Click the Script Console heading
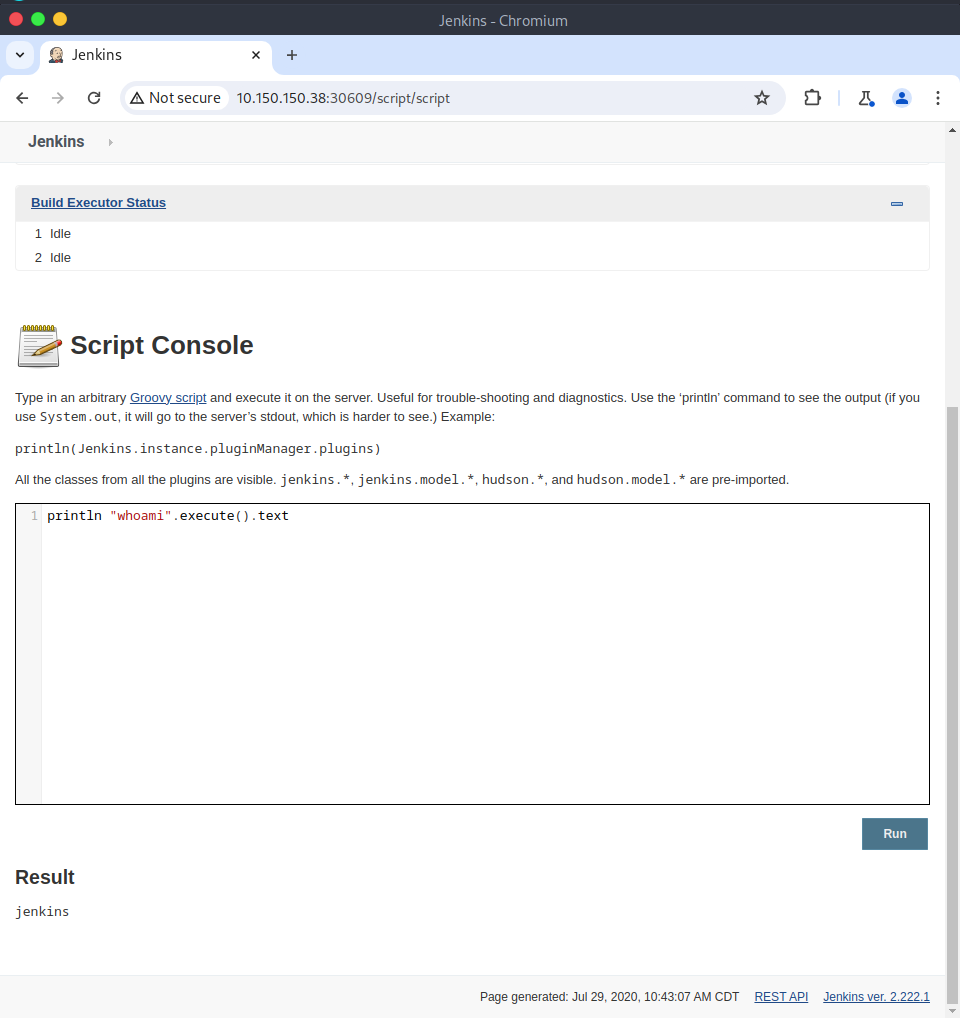 [162, 345]
